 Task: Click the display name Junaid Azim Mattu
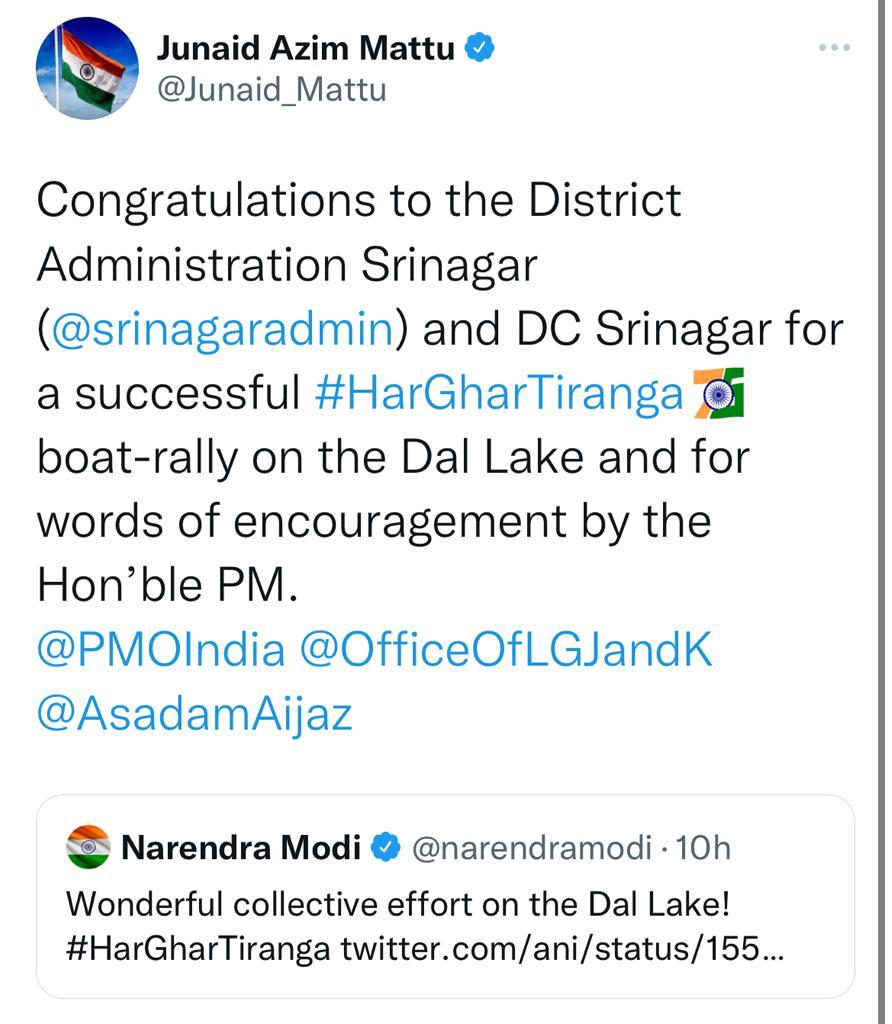click(306, 48)
